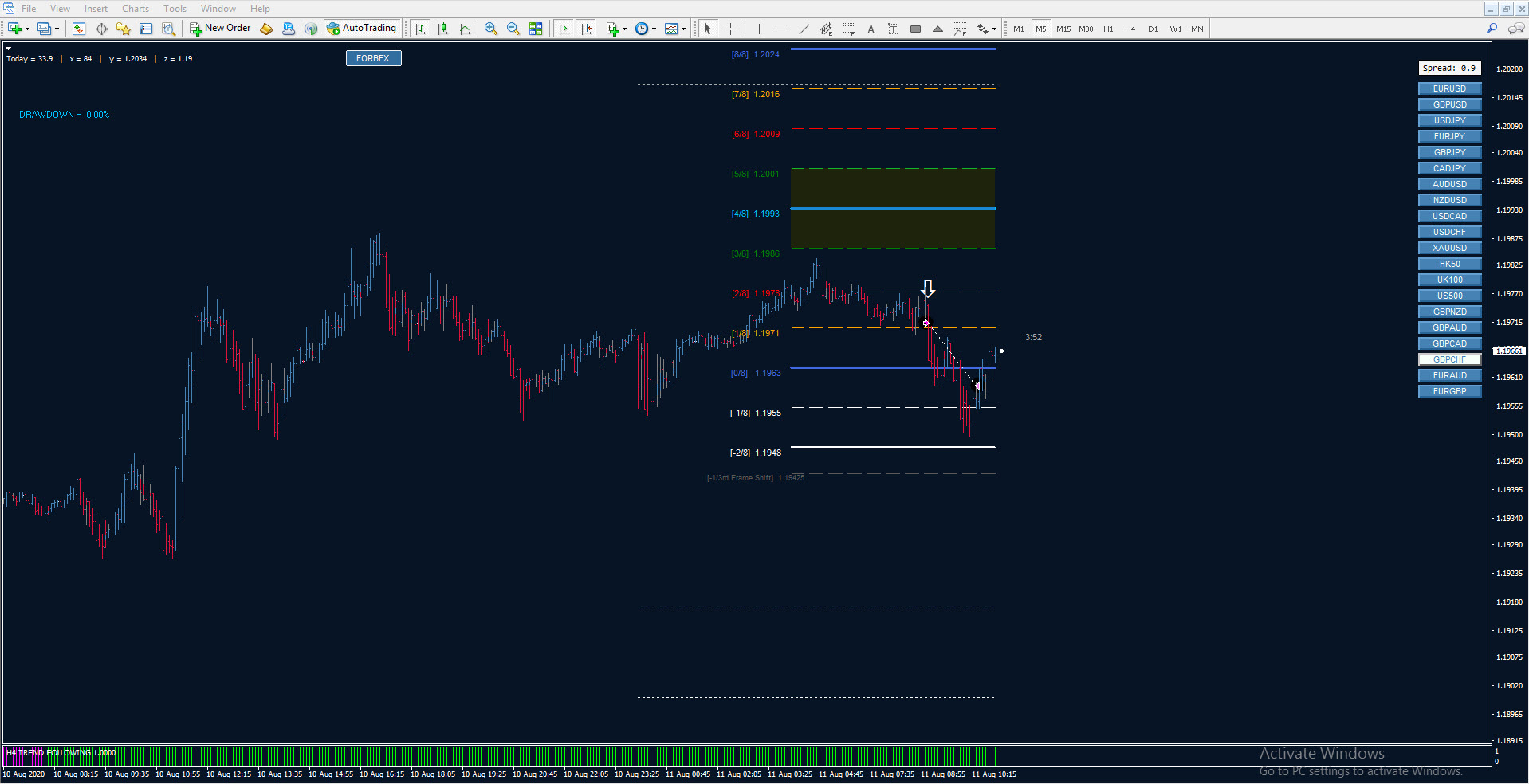This screenshot has width=1529, height=784.
Task: Zoom in on the chart
Action: pyautogui.click(x=491, y=29)
